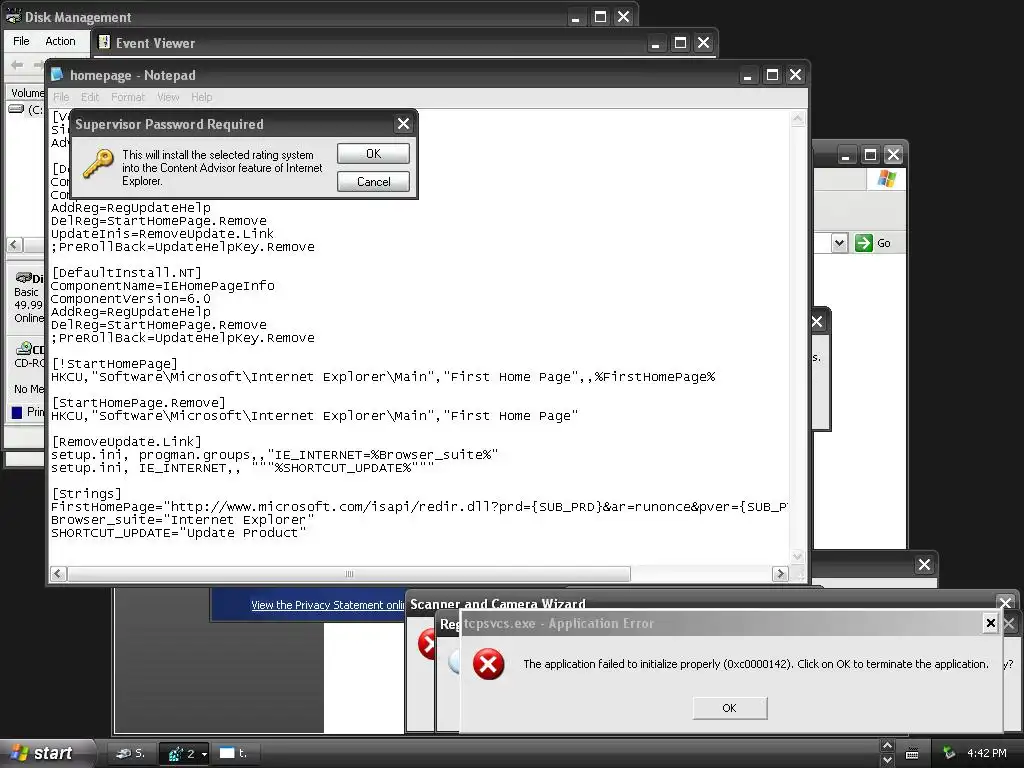1024x768 pixels.
Task: Minimize the homepage Notepad window
Action: [x=748, y=75]
